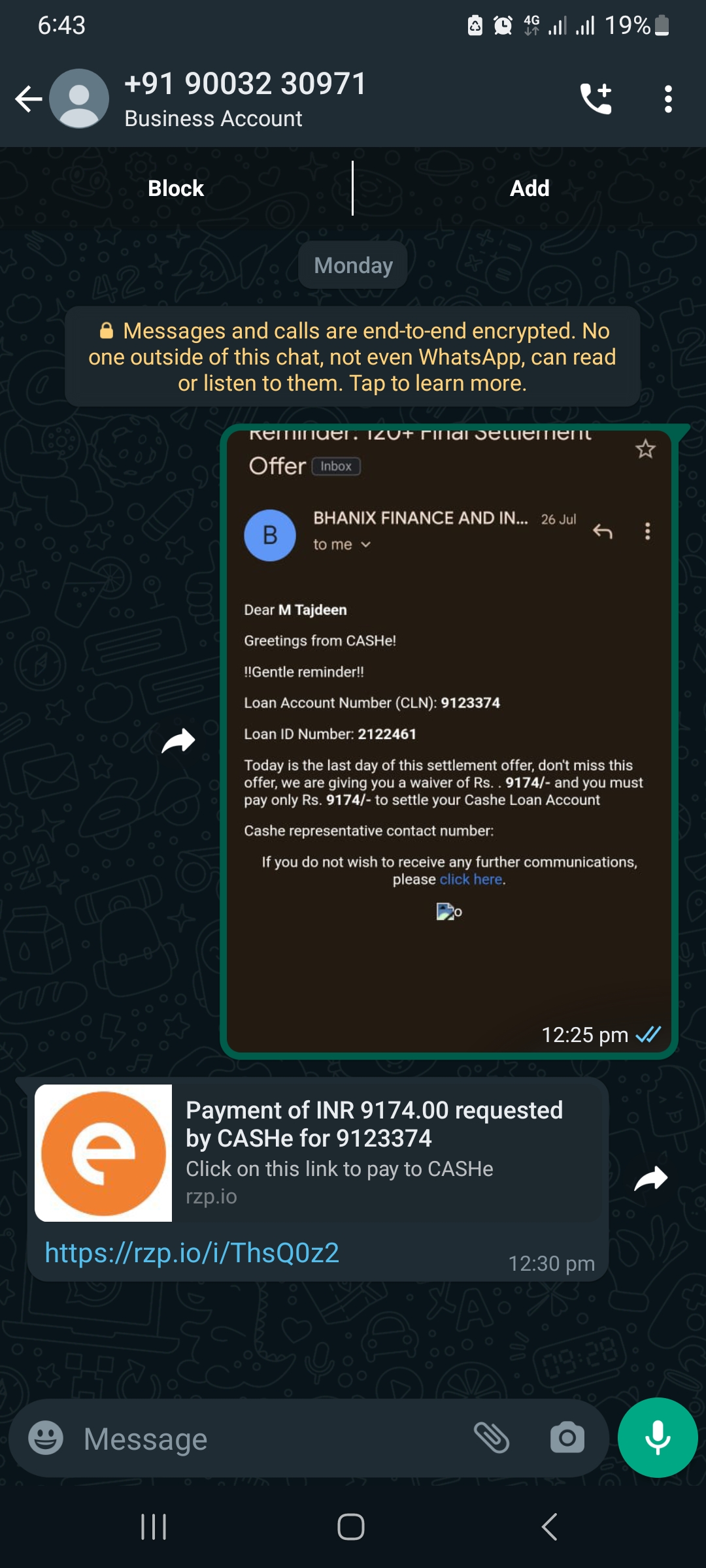
Task: Tap the green microphone voice message button
Action: point(658,1437)
